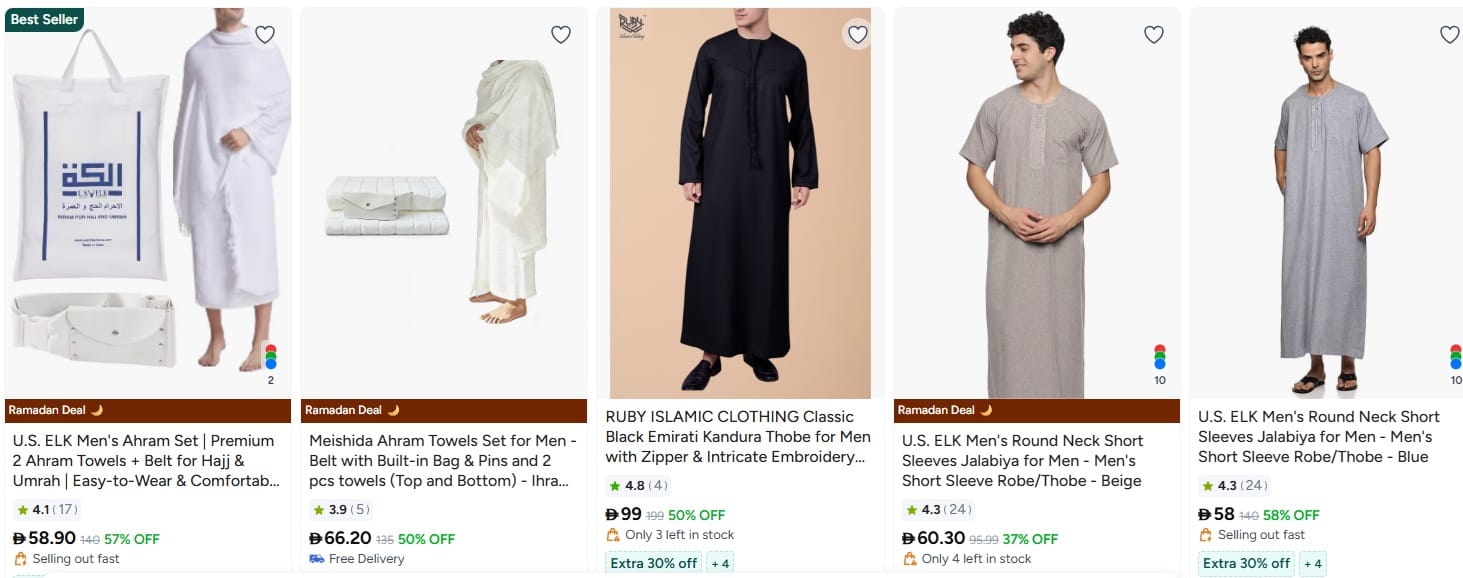Image resolution: width=1463 pixels, height=578 pixels.
Task: Click Free Delivery truck icon
Action: [316, 559]
